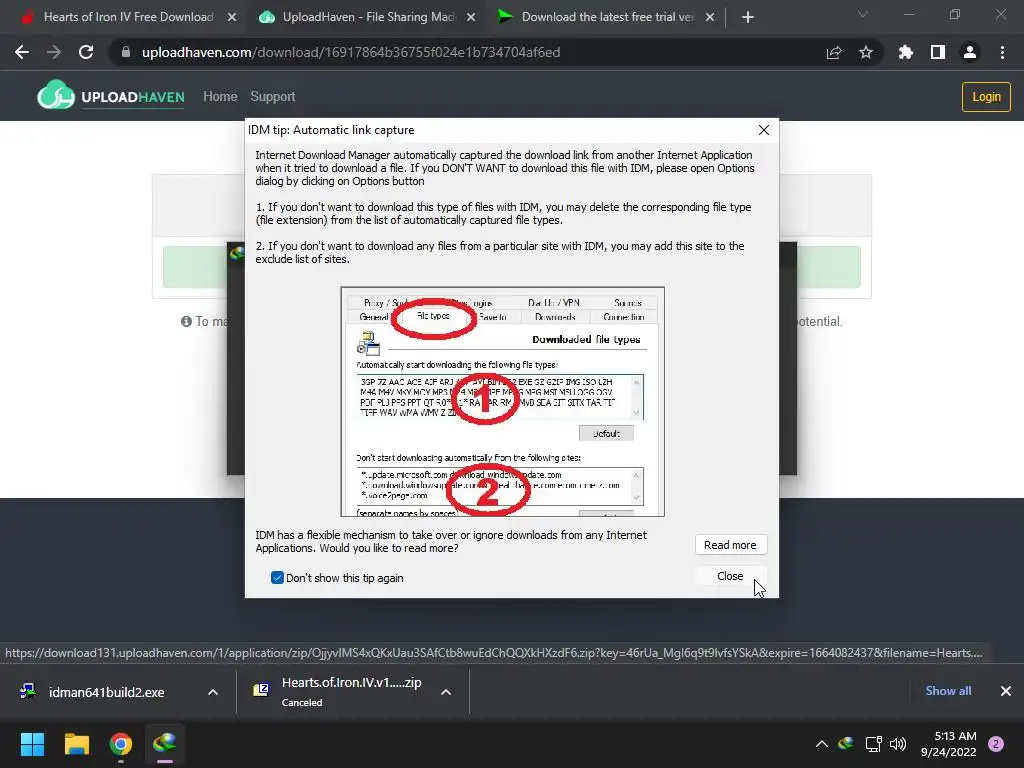Click the Read more button
Screen dimensions: 1024x768
(x=730, y=545)
